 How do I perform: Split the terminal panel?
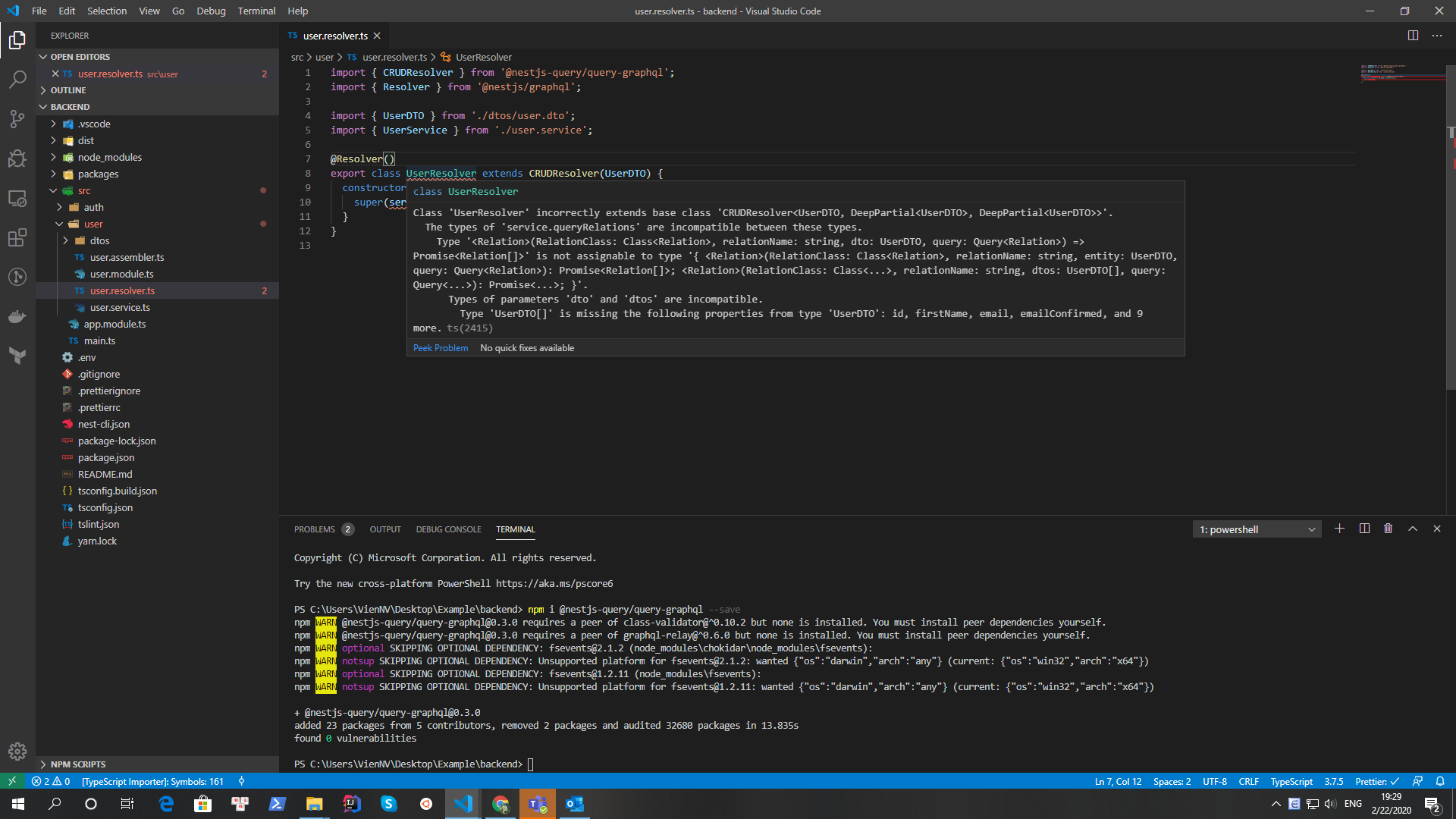[x=1364, y=529]
